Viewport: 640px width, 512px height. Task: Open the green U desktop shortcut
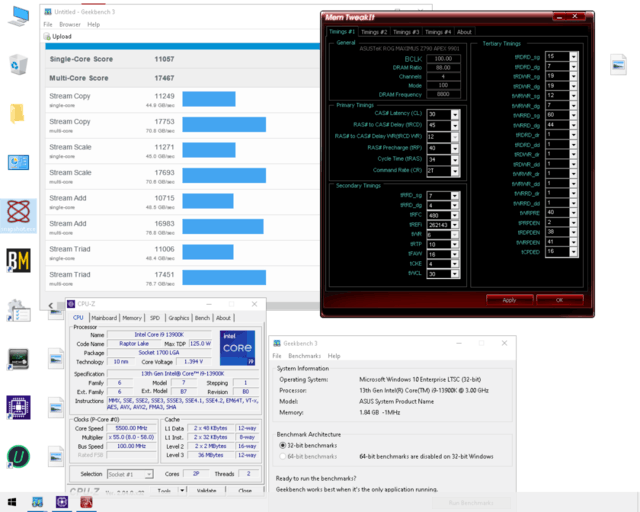click(18, 456)
